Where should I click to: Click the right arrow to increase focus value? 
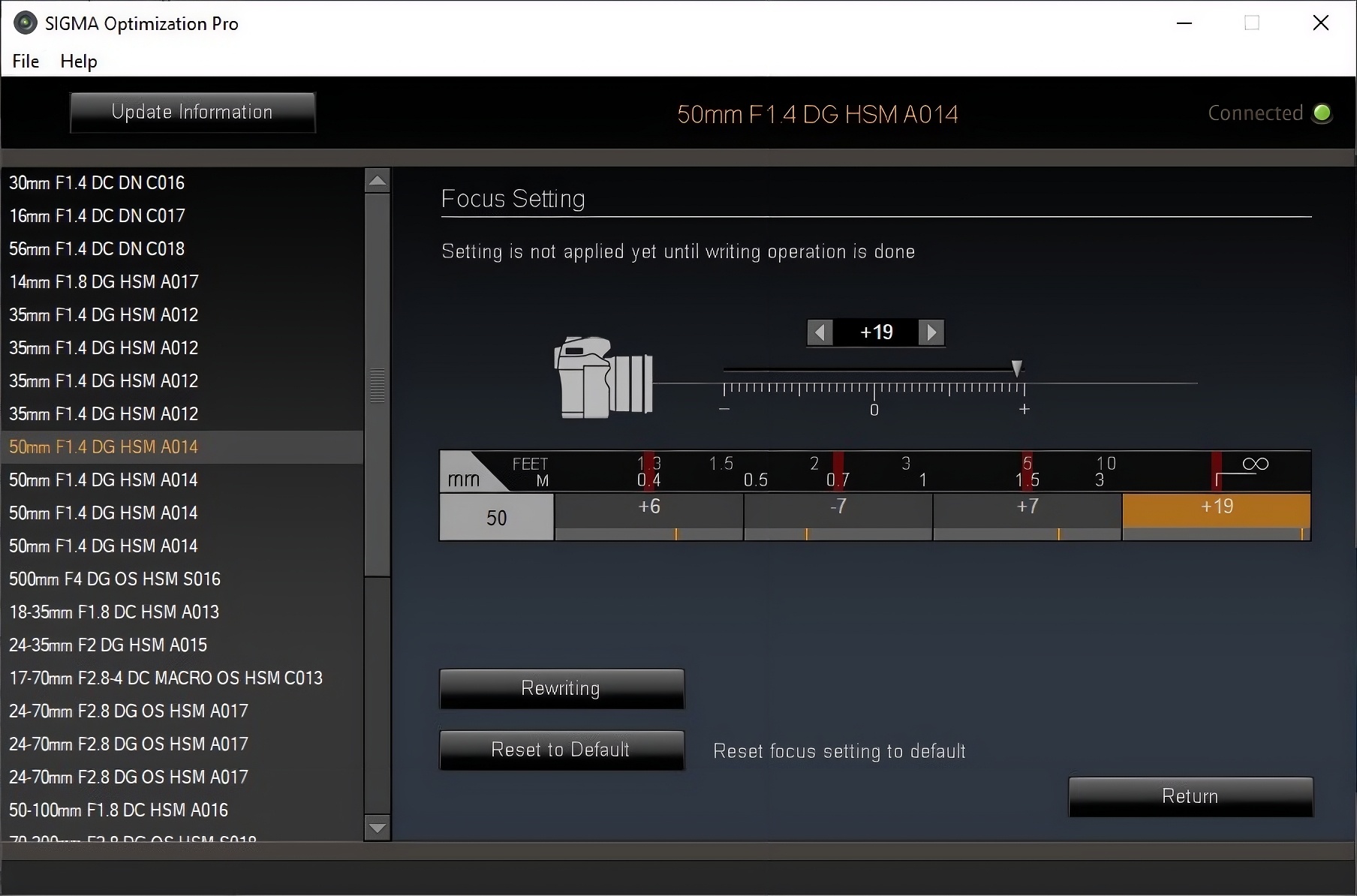(x=931, y=332)
